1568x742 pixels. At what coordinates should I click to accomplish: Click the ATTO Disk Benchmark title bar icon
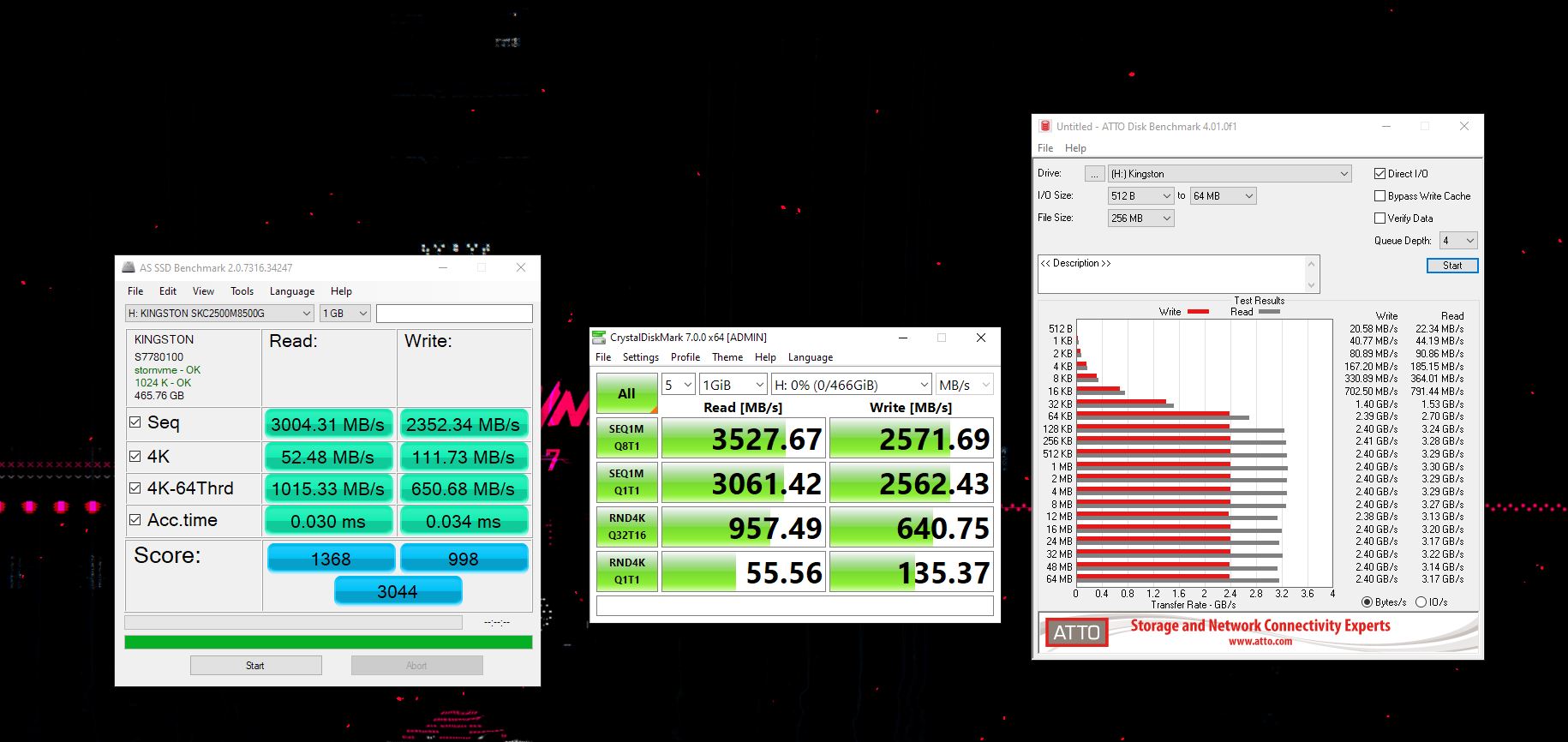click(1044, 126)
